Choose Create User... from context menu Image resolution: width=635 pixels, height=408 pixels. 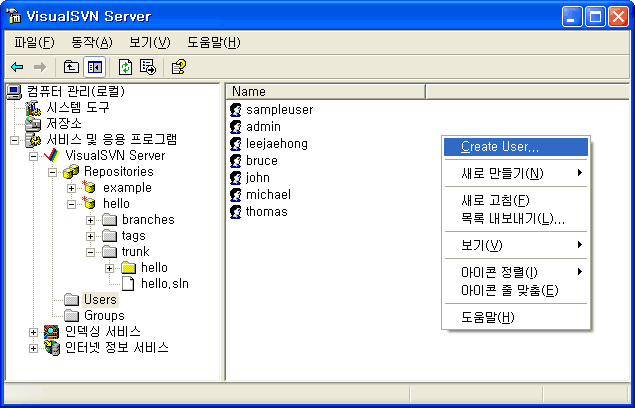click(x=500, y=147)
